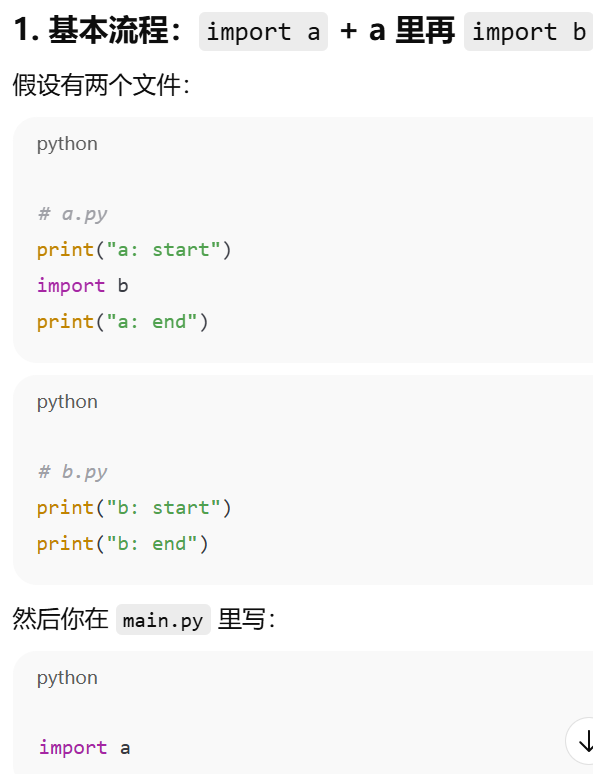Click the inline code 'main.py'
The height and width of the screenshot is (774, 593).
tap(163, 620)
